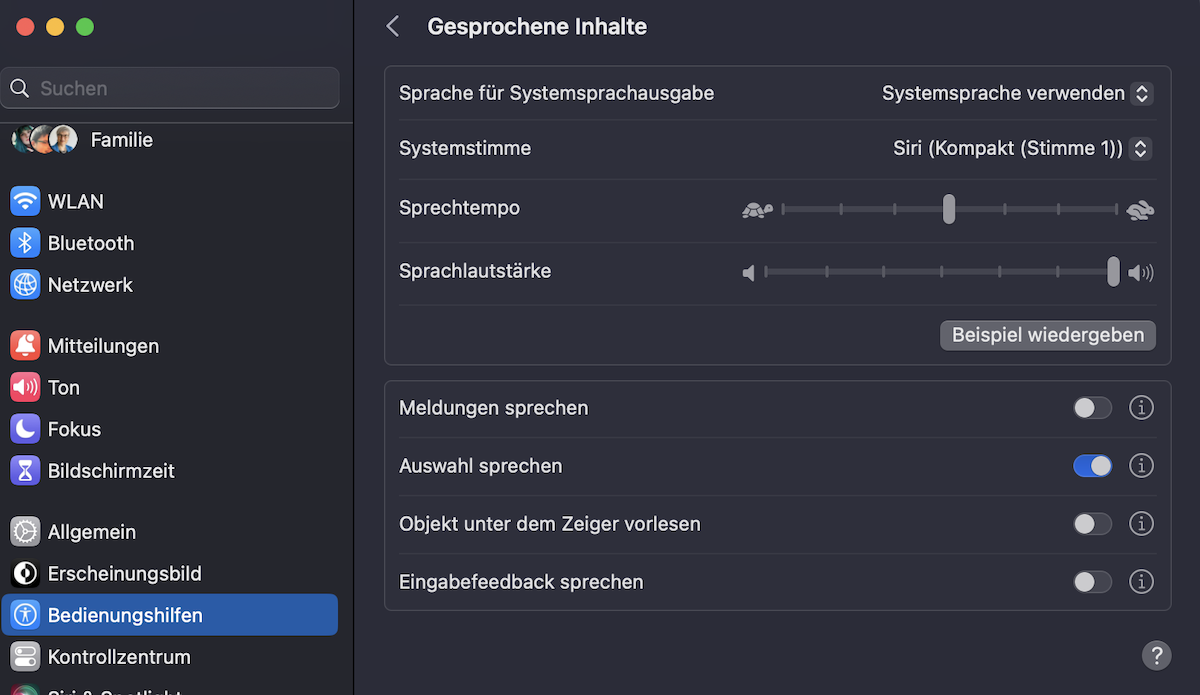The width and height of the screenshot is (1200, 695).
Task: Click the Fokus moon icon
Action: pos(25,429)
